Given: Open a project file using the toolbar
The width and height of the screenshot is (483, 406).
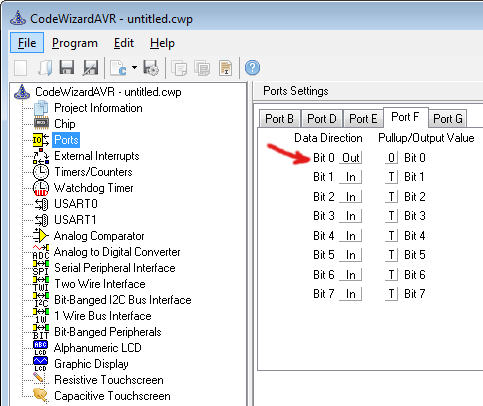Looking at the screenshot, I should click(45, 68).
